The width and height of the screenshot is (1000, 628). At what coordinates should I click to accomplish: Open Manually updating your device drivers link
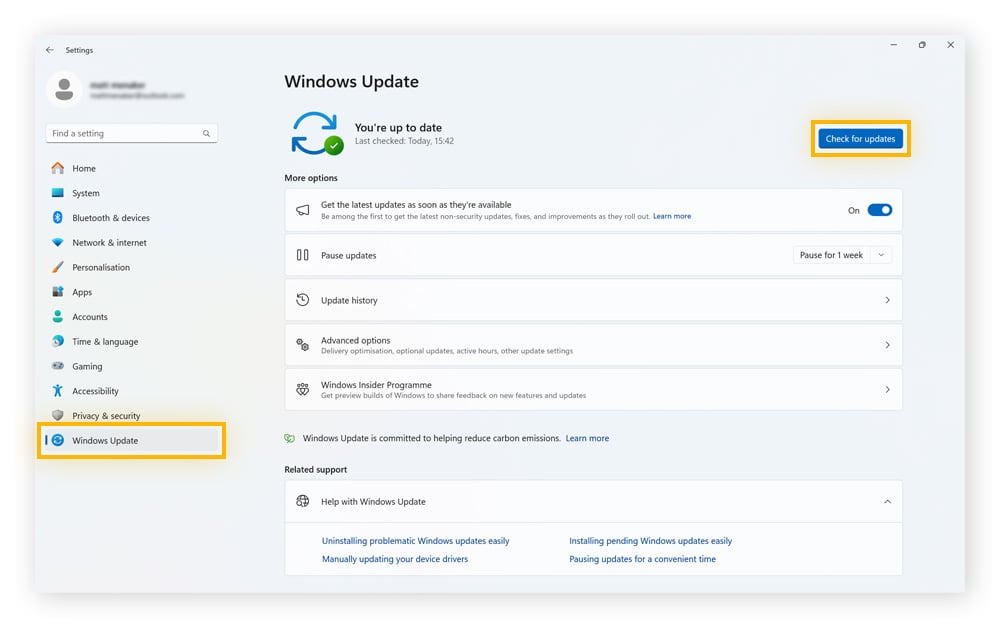[x=394, y=559]
